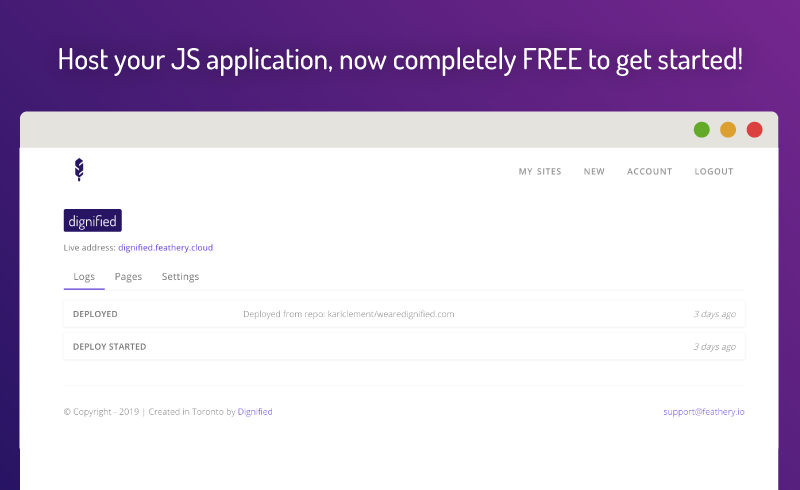Screen dimensions: 800x490
Task: Open MY SITES in navigation
Action: pos(540,172)
